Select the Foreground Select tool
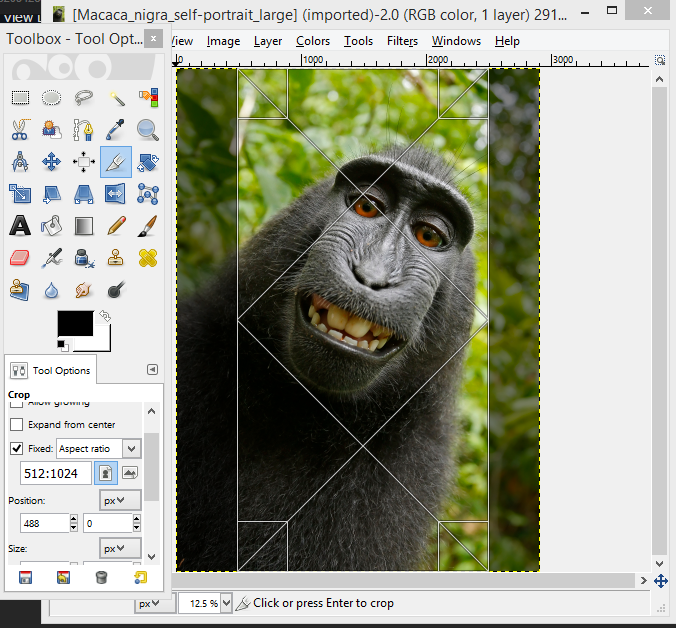Screen dimensions: 676x628 [x=51, y=130]
